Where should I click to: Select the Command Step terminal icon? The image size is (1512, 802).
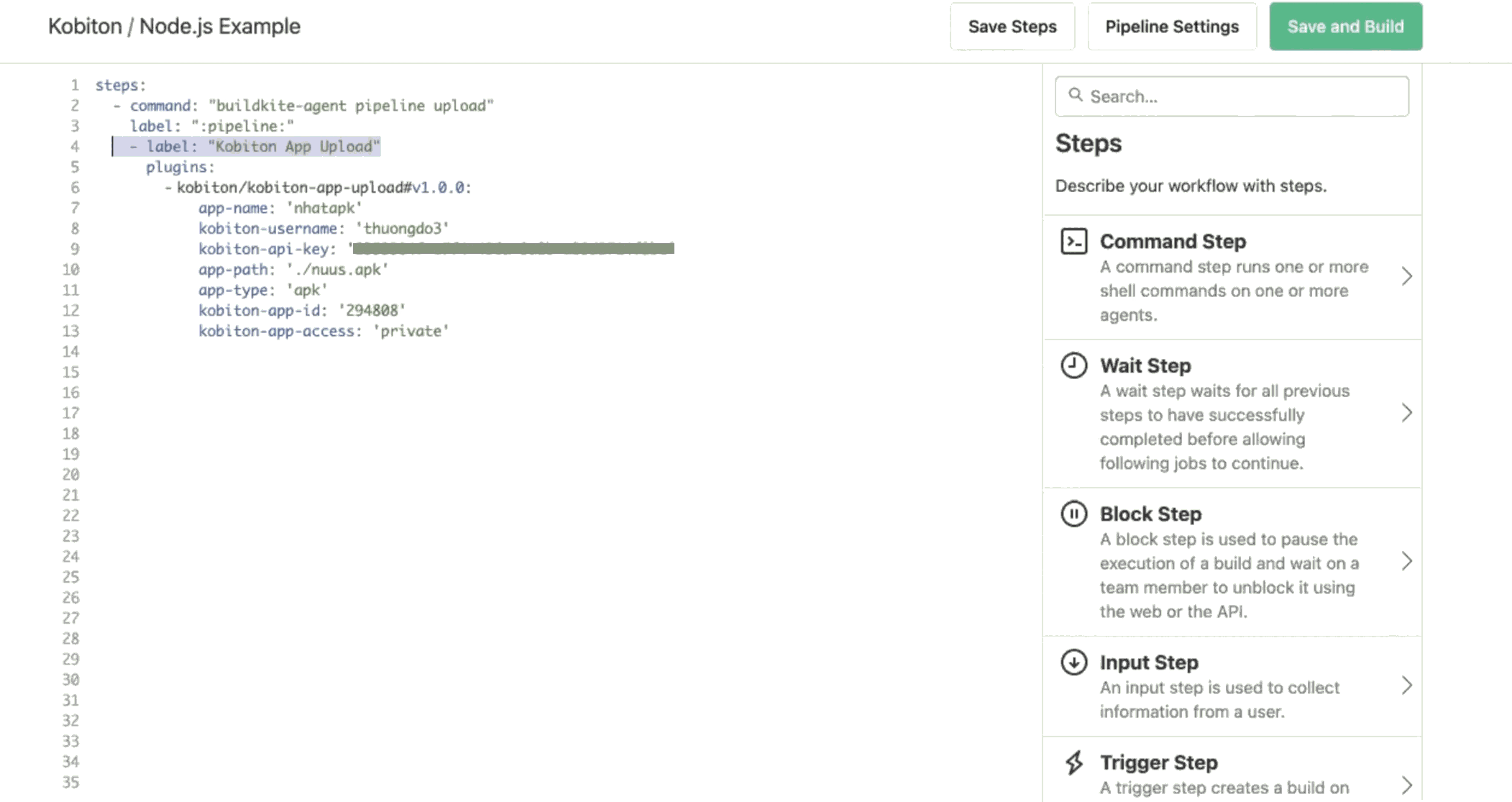coord(1074,243)
